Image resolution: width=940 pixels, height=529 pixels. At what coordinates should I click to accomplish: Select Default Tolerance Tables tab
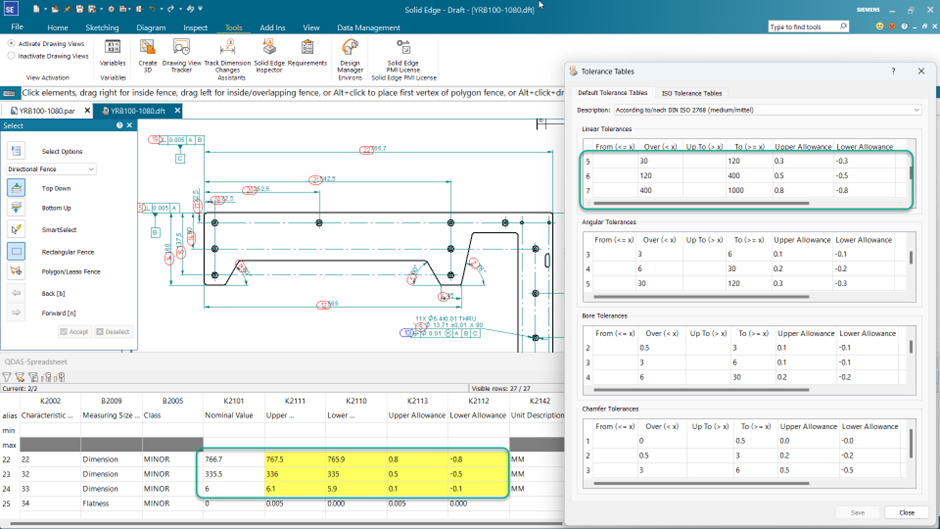pos(612,93)
